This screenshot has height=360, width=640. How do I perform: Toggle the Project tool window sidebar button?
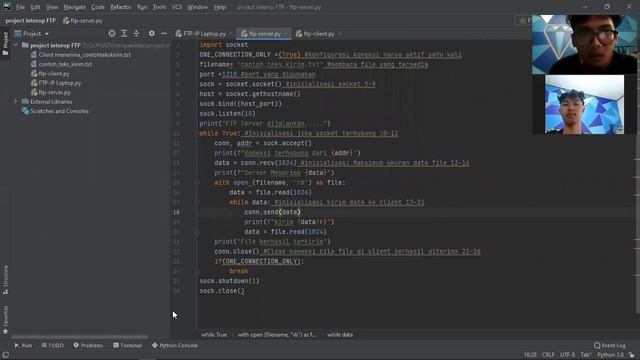[x=5, y=43]
